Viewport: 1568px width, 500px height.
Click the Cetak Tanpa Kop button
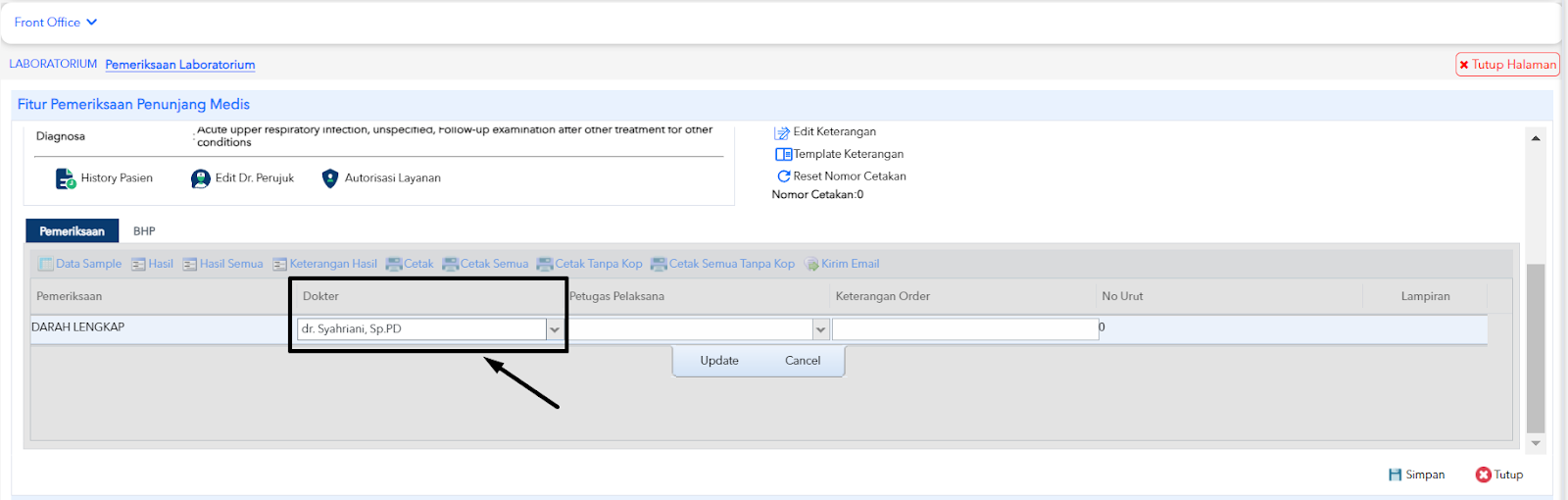(590, 264)
